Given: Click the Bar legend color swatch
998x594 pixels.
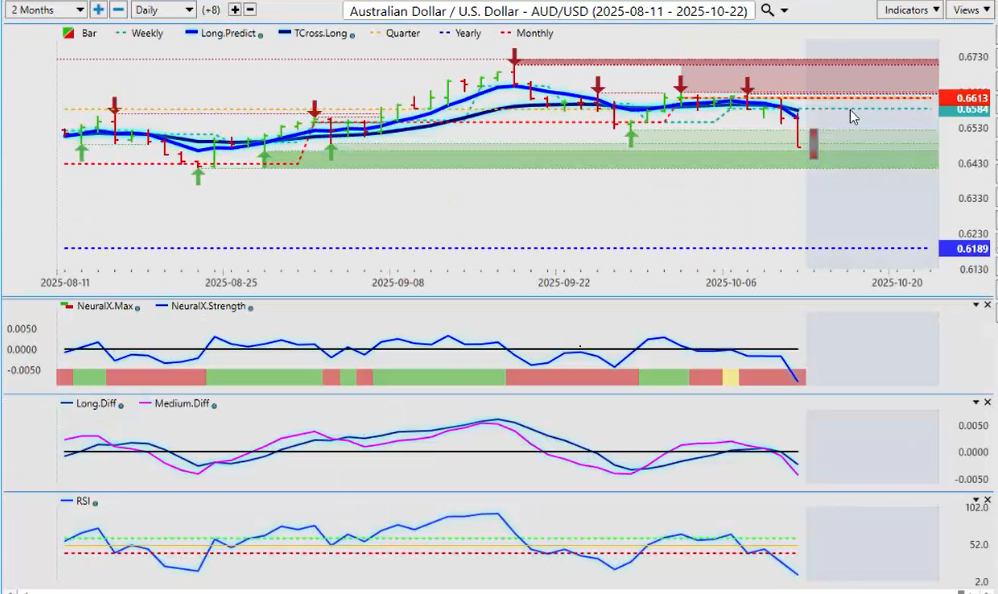Looking at the screenshot, I should pos(67,34).
